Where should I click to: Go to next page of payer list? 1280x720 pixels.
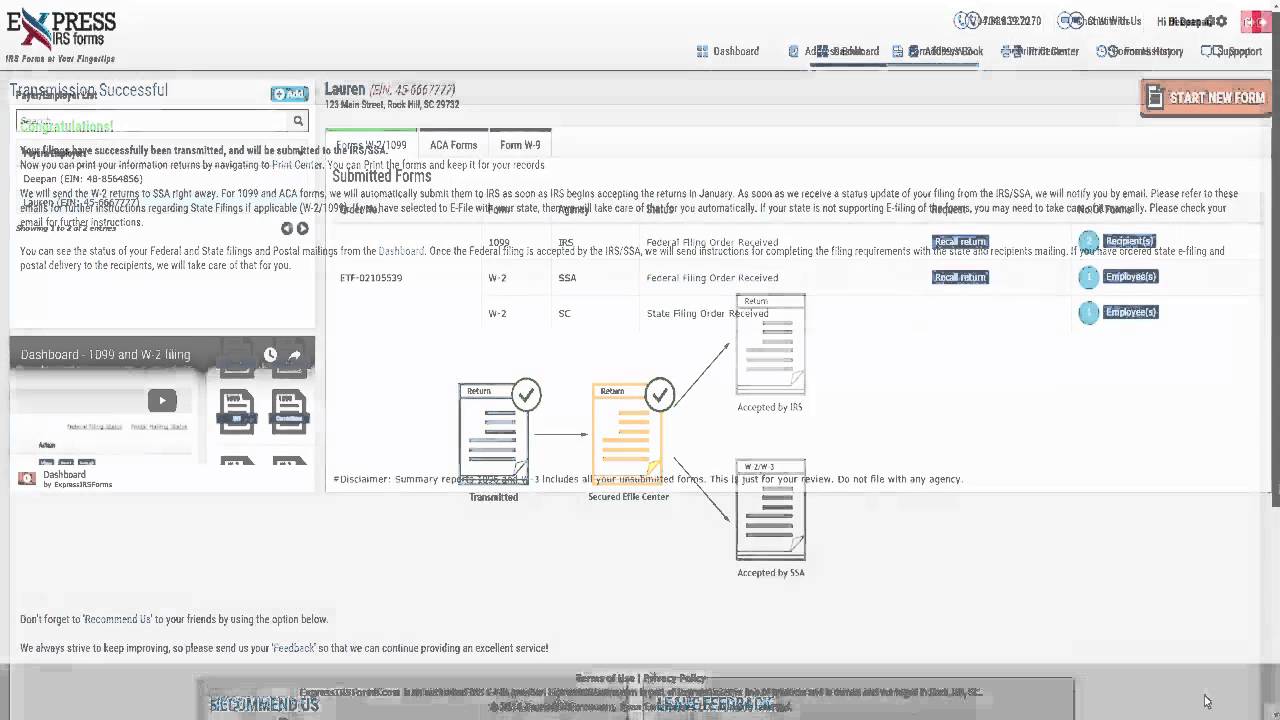tap(302, 228)
